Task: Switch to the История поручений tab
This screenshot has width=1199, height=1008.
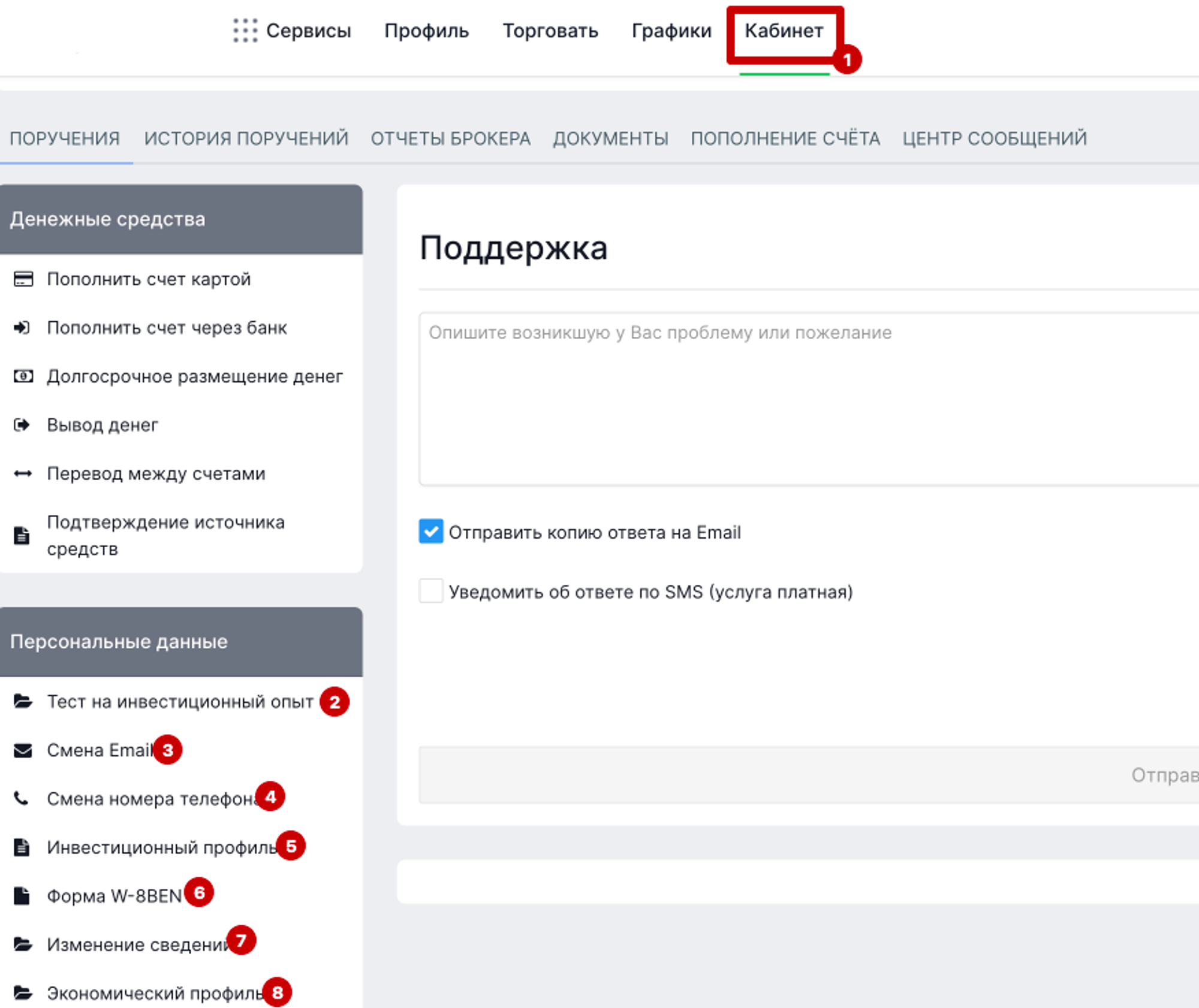Action: click(x=246, y=138)
